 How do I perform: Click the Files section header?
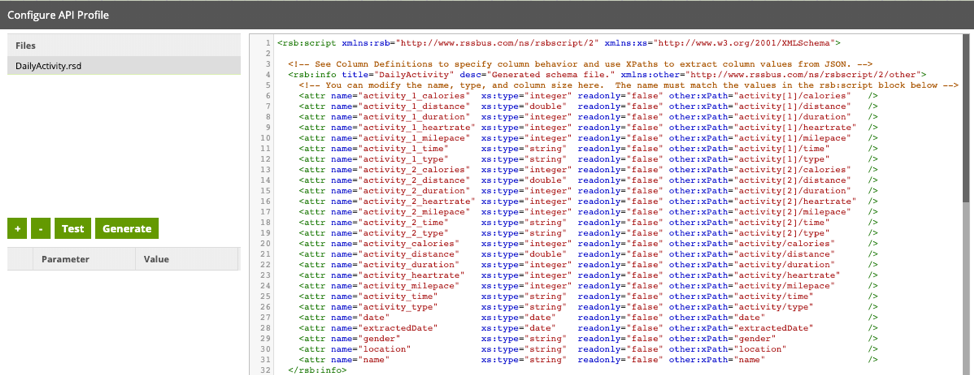click(124, 45)
